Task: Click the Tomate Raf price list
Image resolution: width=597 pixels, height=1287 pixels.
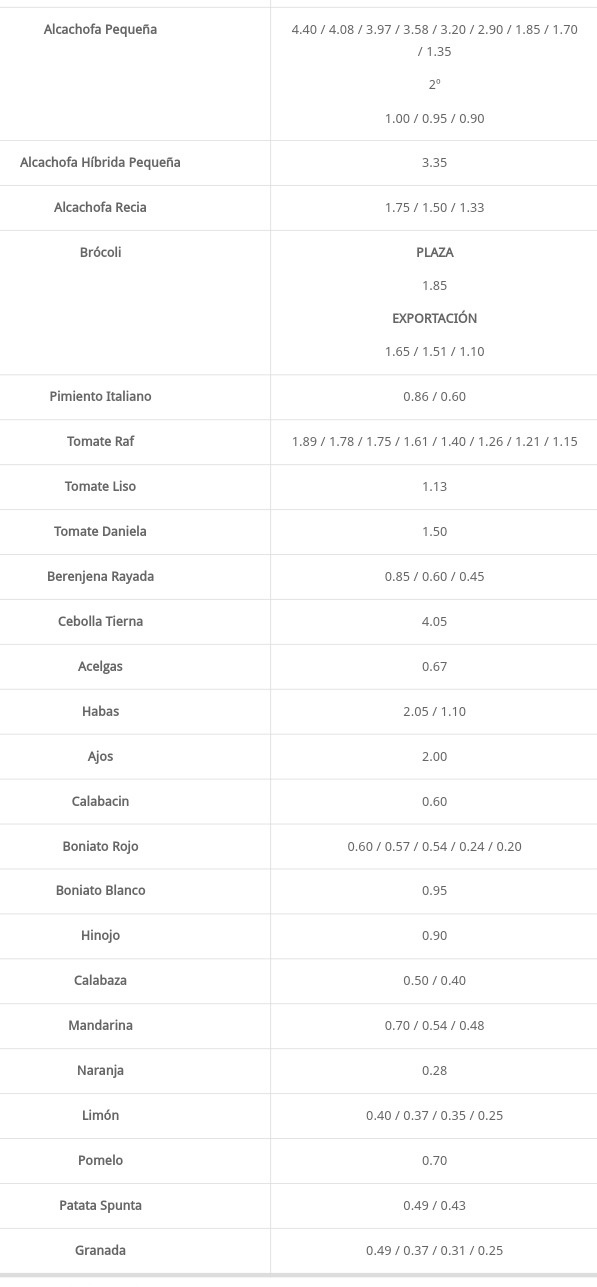Action: pyautogui.click(x=434, y=441)
